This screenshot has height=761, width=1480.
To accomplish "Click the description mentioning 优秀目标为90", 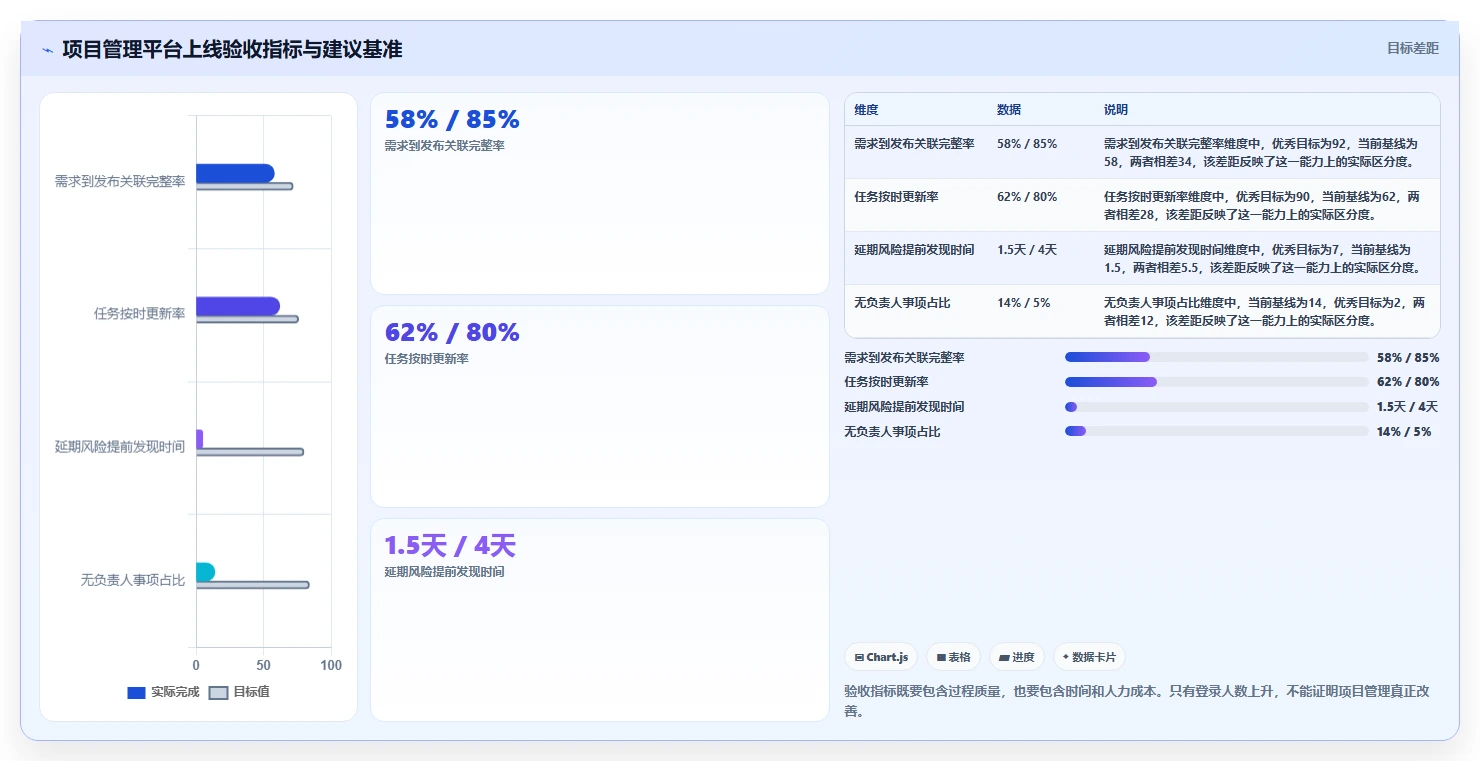I will (x=1265, y=205).
